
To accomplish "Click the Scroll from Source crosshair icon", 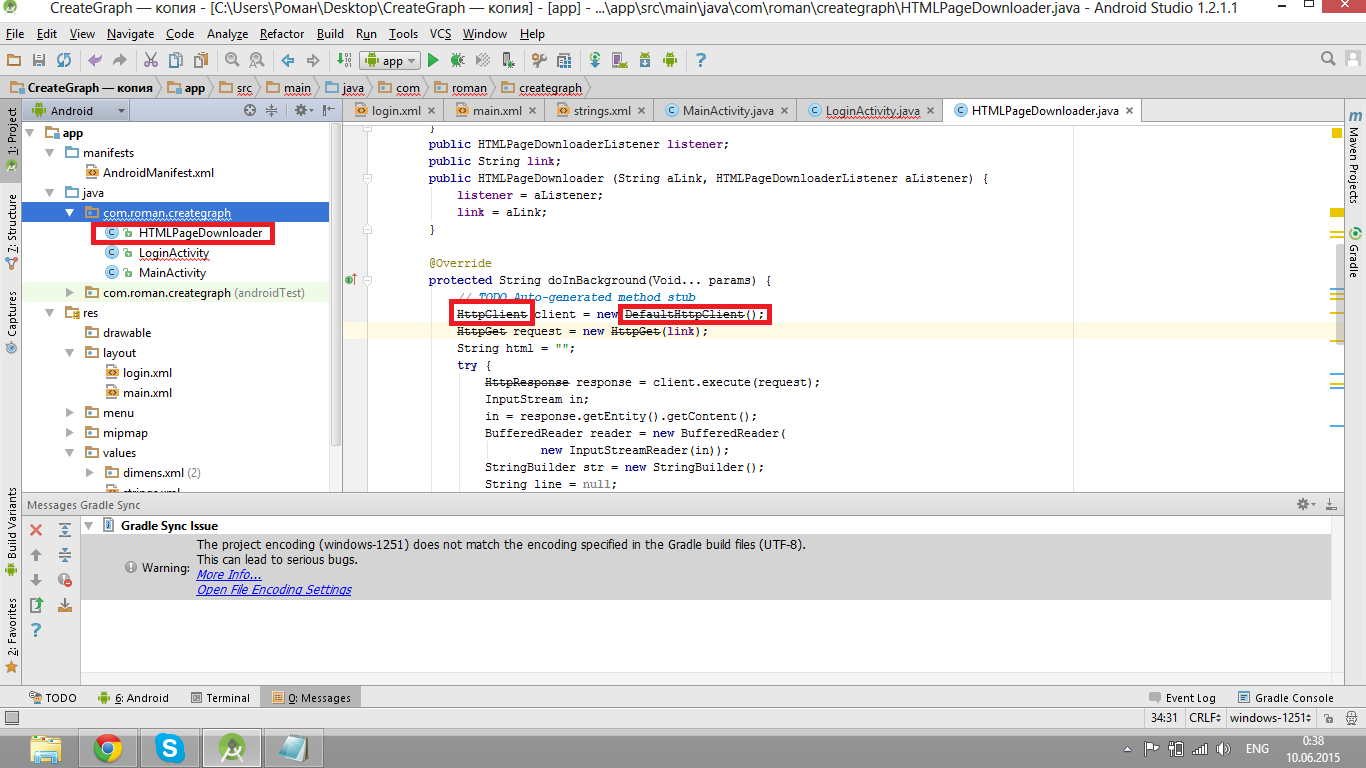I will [x=250, y=110].
